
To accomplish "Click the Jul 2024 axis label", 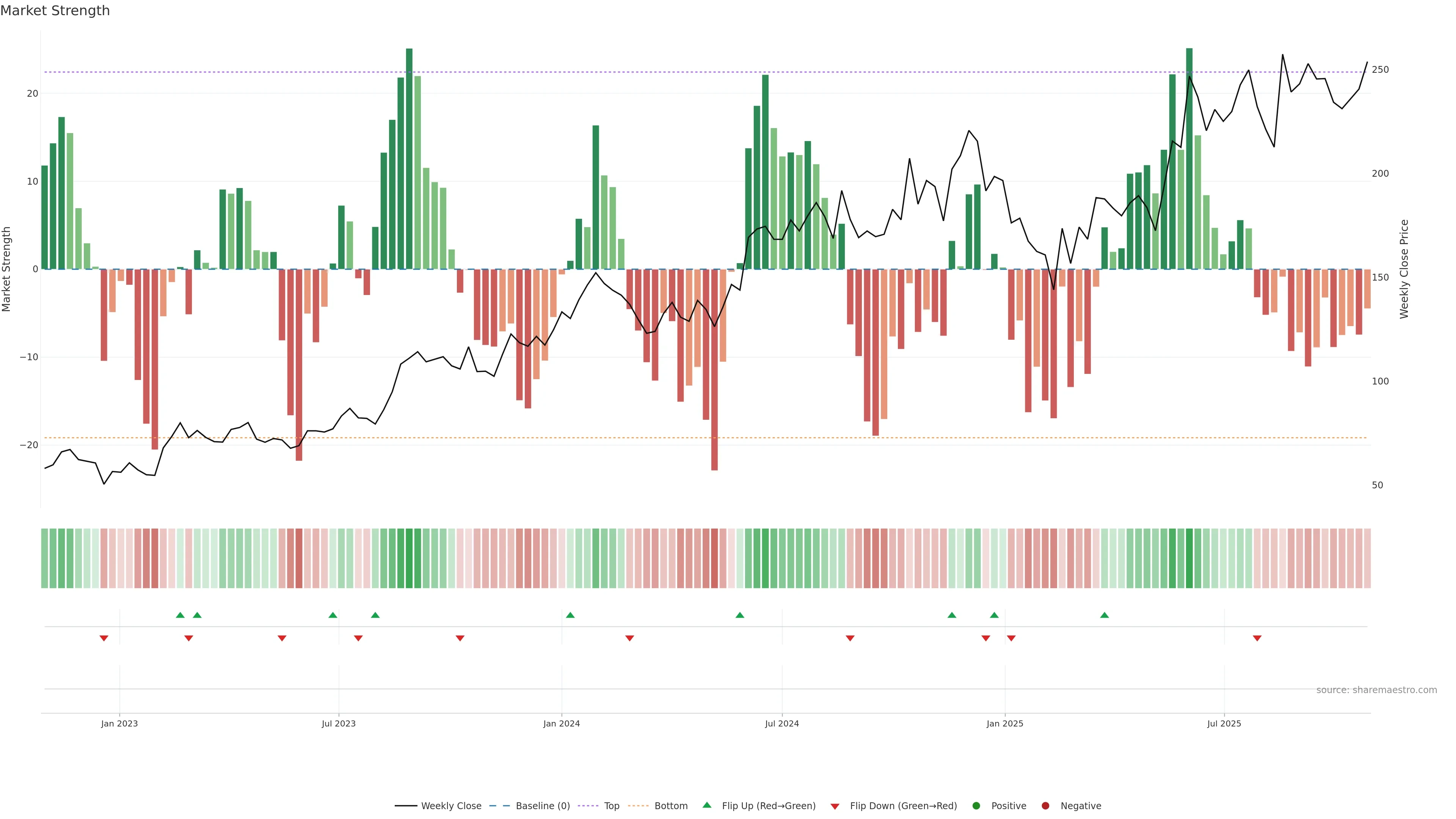I will pos(782,723).
